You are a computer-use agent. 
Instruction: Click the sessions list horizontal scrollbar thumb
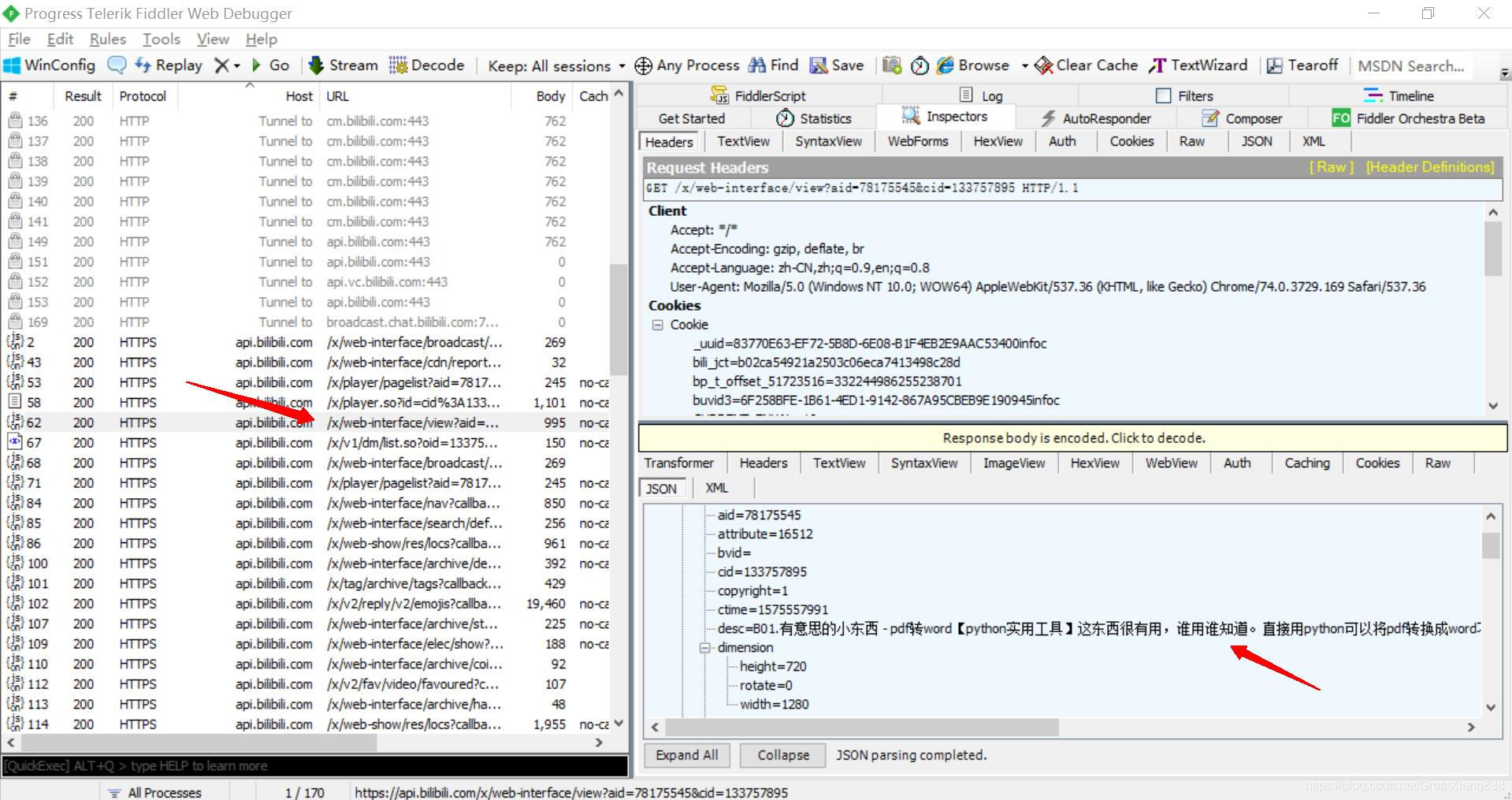199,742
